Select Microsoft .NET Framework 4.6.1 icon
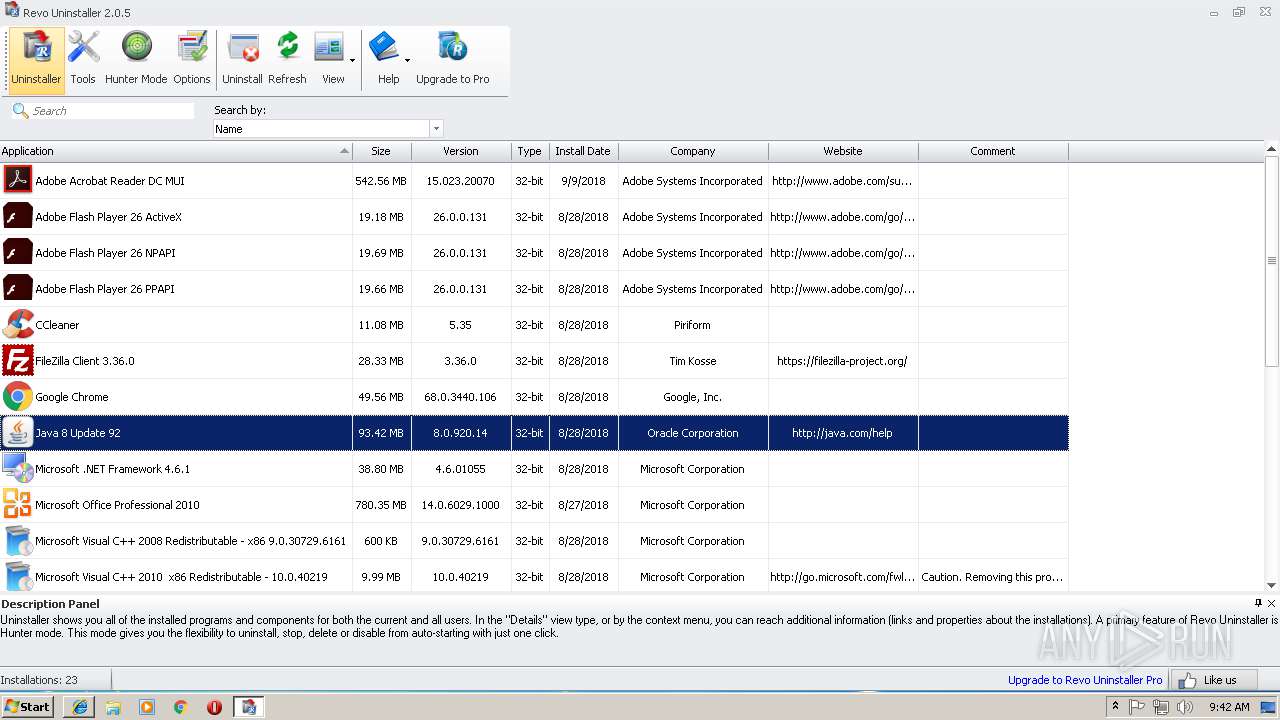Screen dimensions: 1280x720 (x=18, y=468)
